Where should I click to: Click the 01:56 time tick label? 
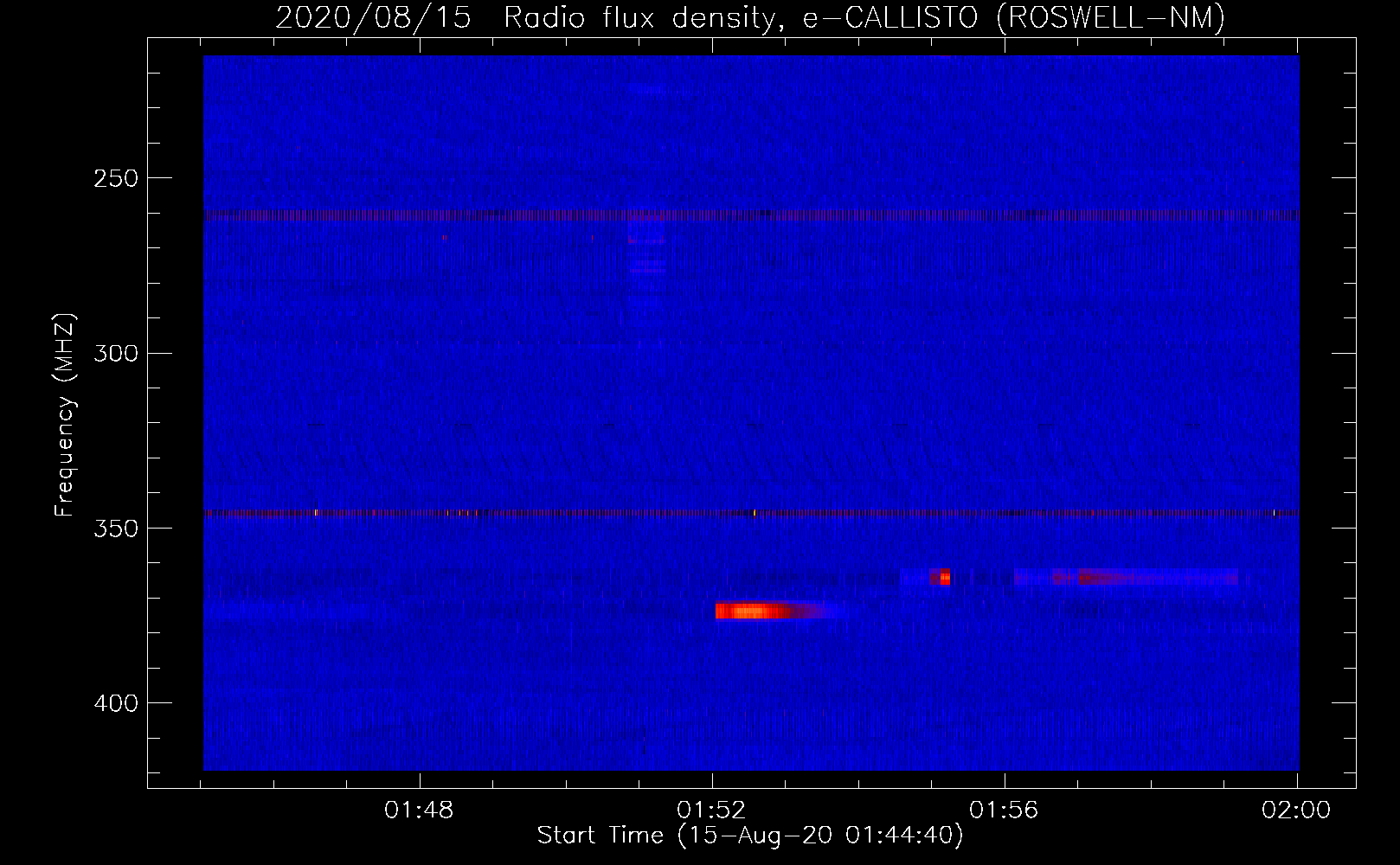point(1004,811)
